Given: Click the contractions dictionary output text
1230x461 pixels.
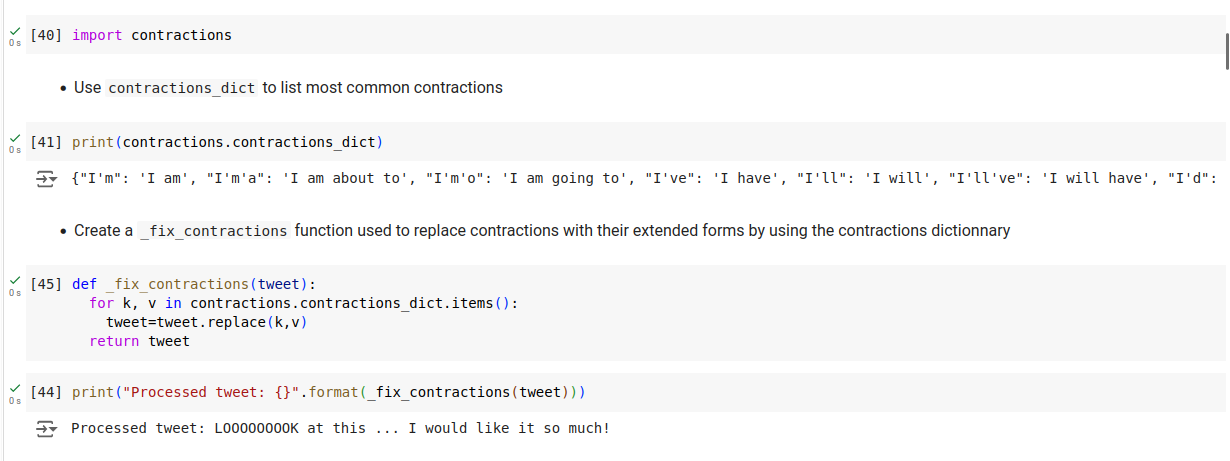Looking at the screenshot, I should [640, 179].
